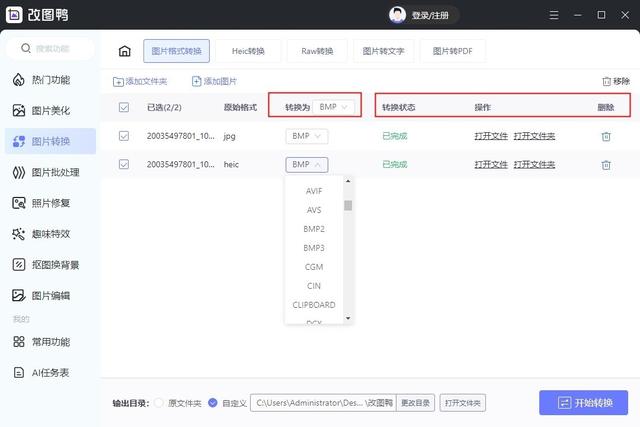Image resolution: width=640 pixels, height=427 pixels.
Task: Click 已完成 status in heic row
Action: pyautogui.click(x=395, y=165)
